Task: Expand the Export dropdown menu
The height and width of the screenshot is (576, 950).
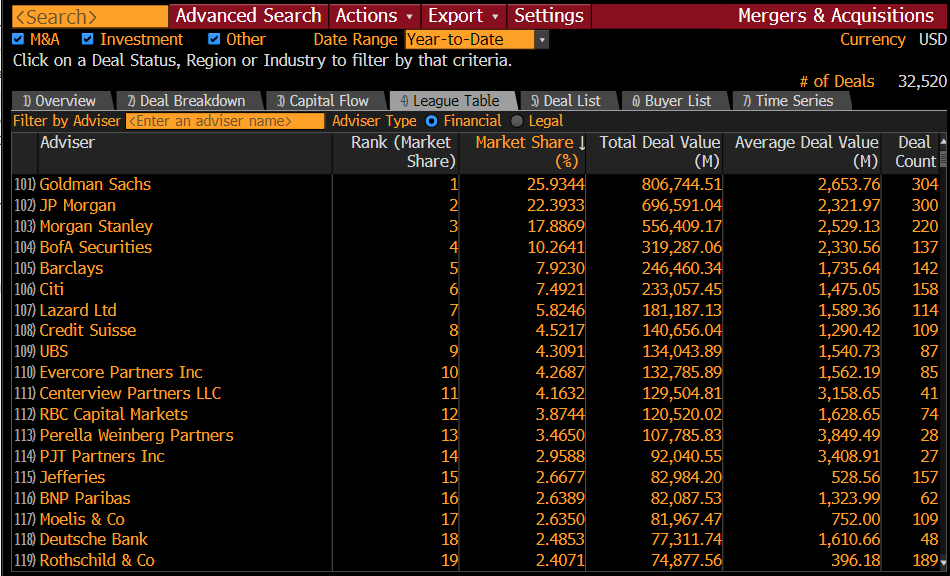Action: click(463, 16)
